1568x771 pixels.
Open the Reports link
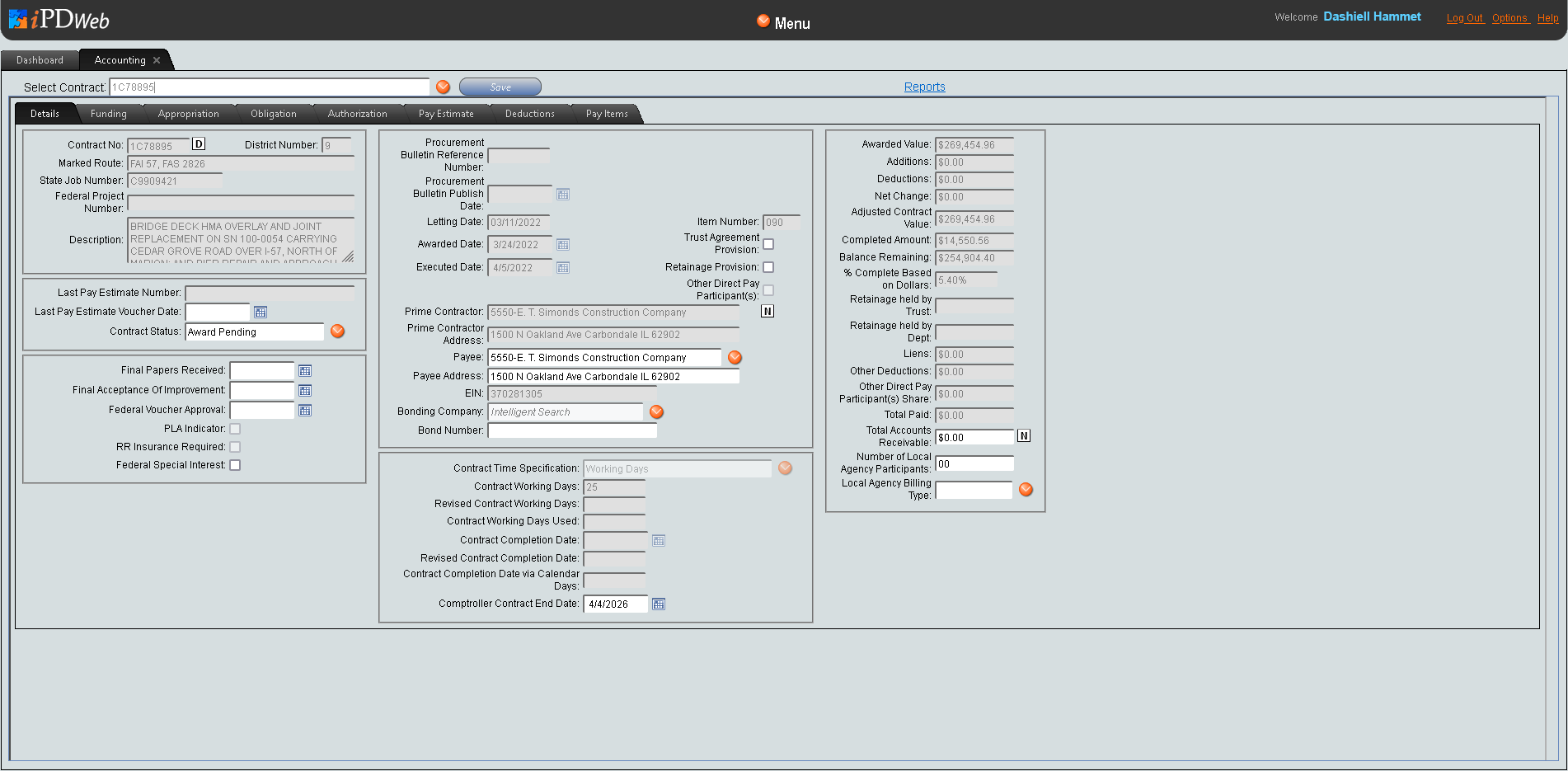click(924, 87)
